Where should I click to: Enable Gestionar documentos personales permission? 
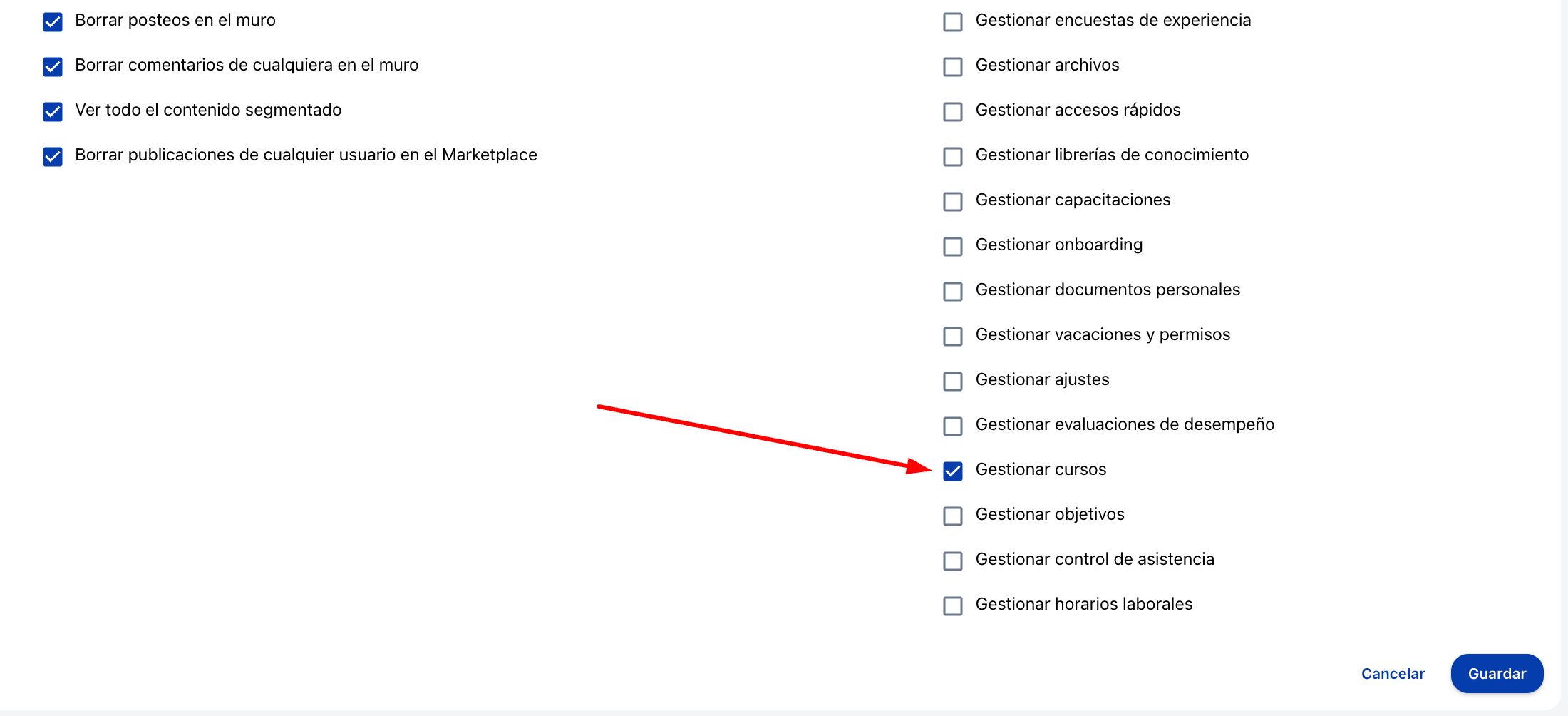953,292
